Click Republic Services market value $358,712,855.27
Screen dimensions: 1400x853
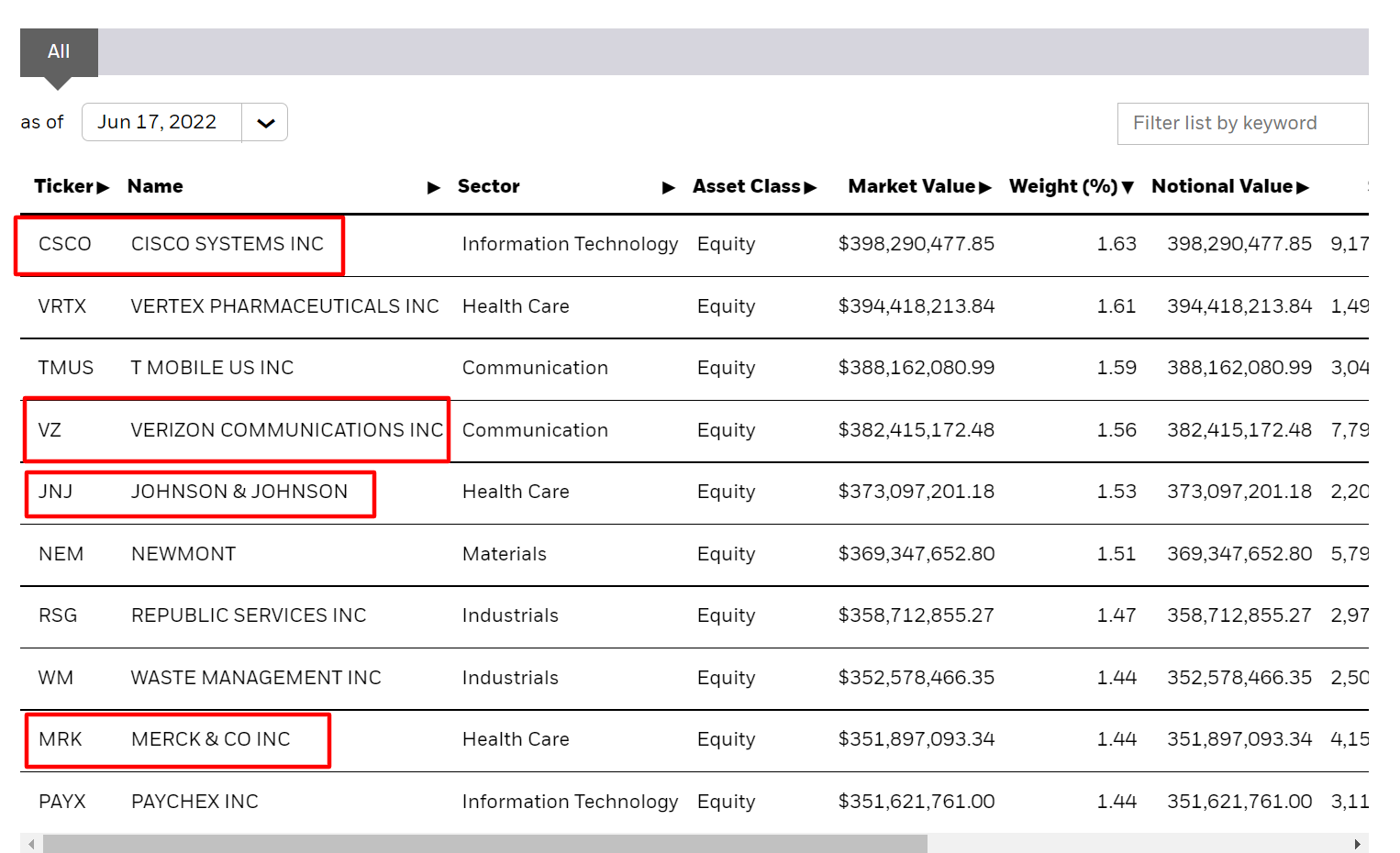(x=917, y=615)
